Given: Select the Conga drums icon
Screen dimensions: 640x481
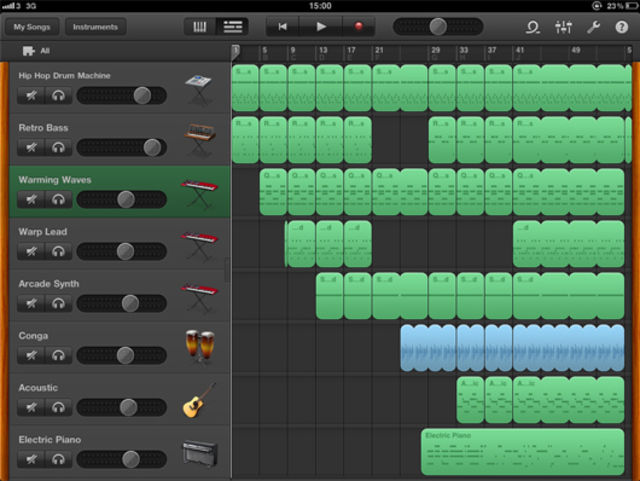Looking at the screenshot, I should [x=200, y=346].
